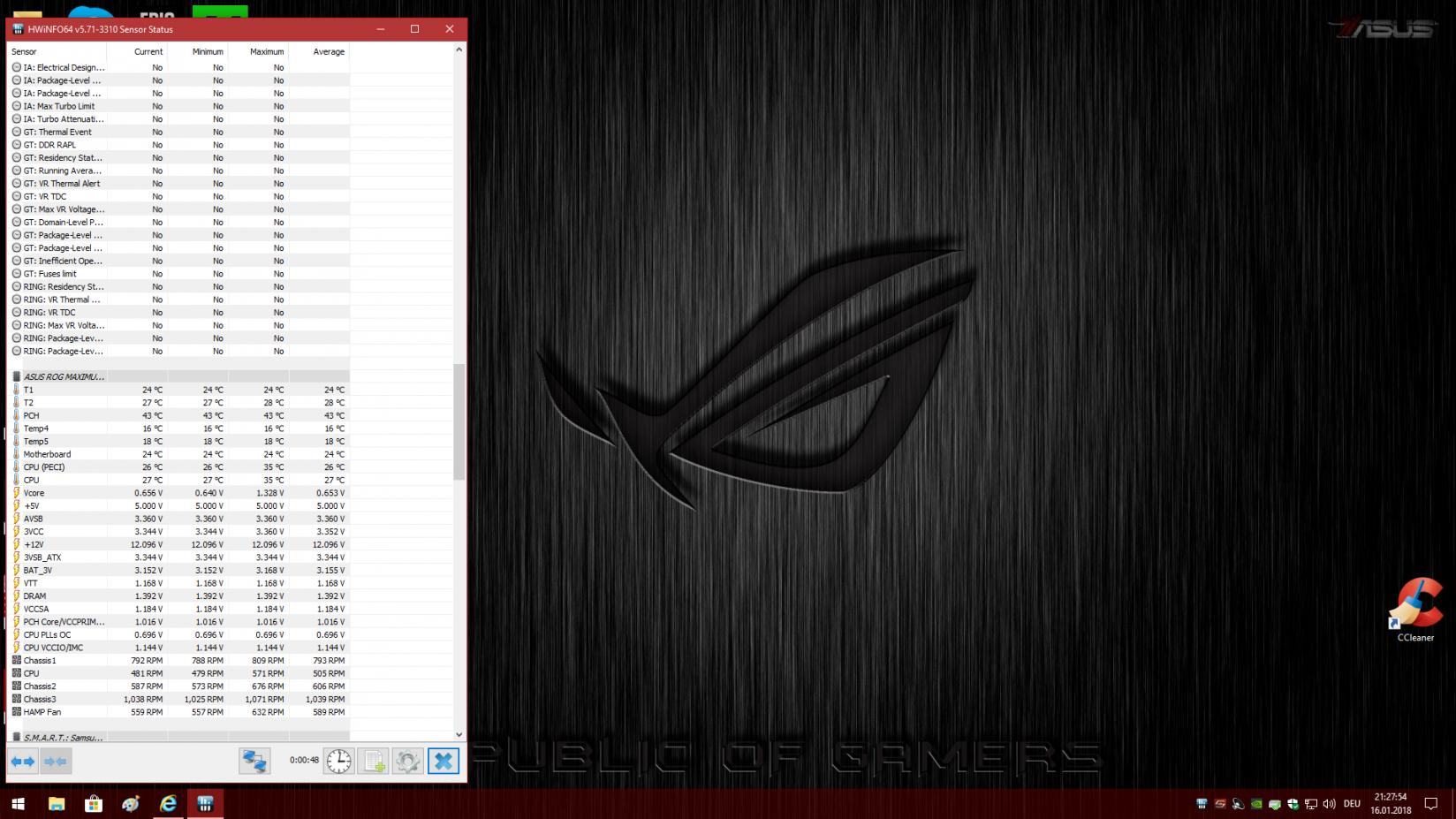This screenshot has width=1456, height=819.
Task: Click the HWiNFO tray icon
Action: tap(1202, 804)
